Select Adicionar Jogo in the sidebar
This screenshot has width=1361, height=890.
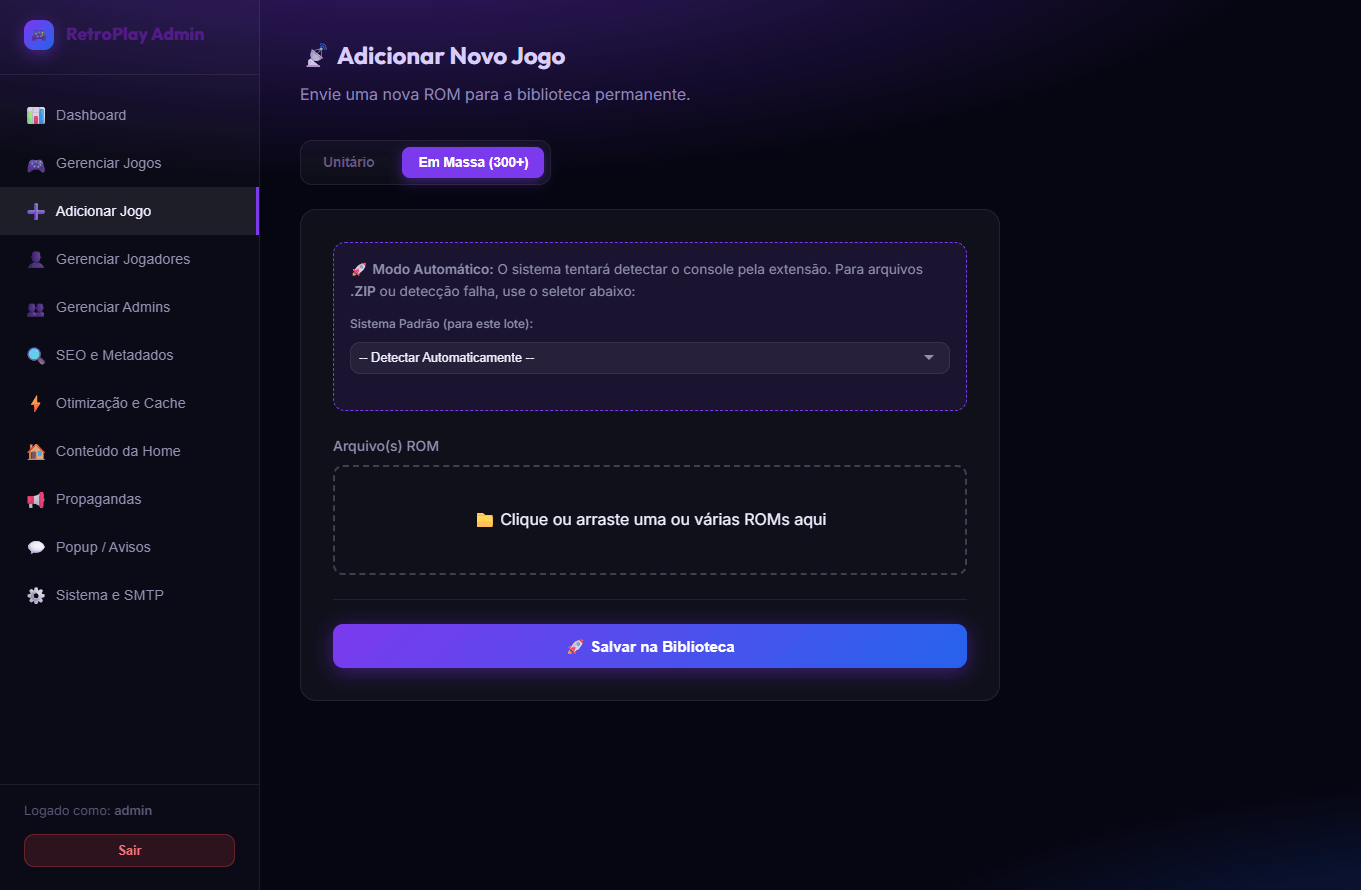pos(104,211)
